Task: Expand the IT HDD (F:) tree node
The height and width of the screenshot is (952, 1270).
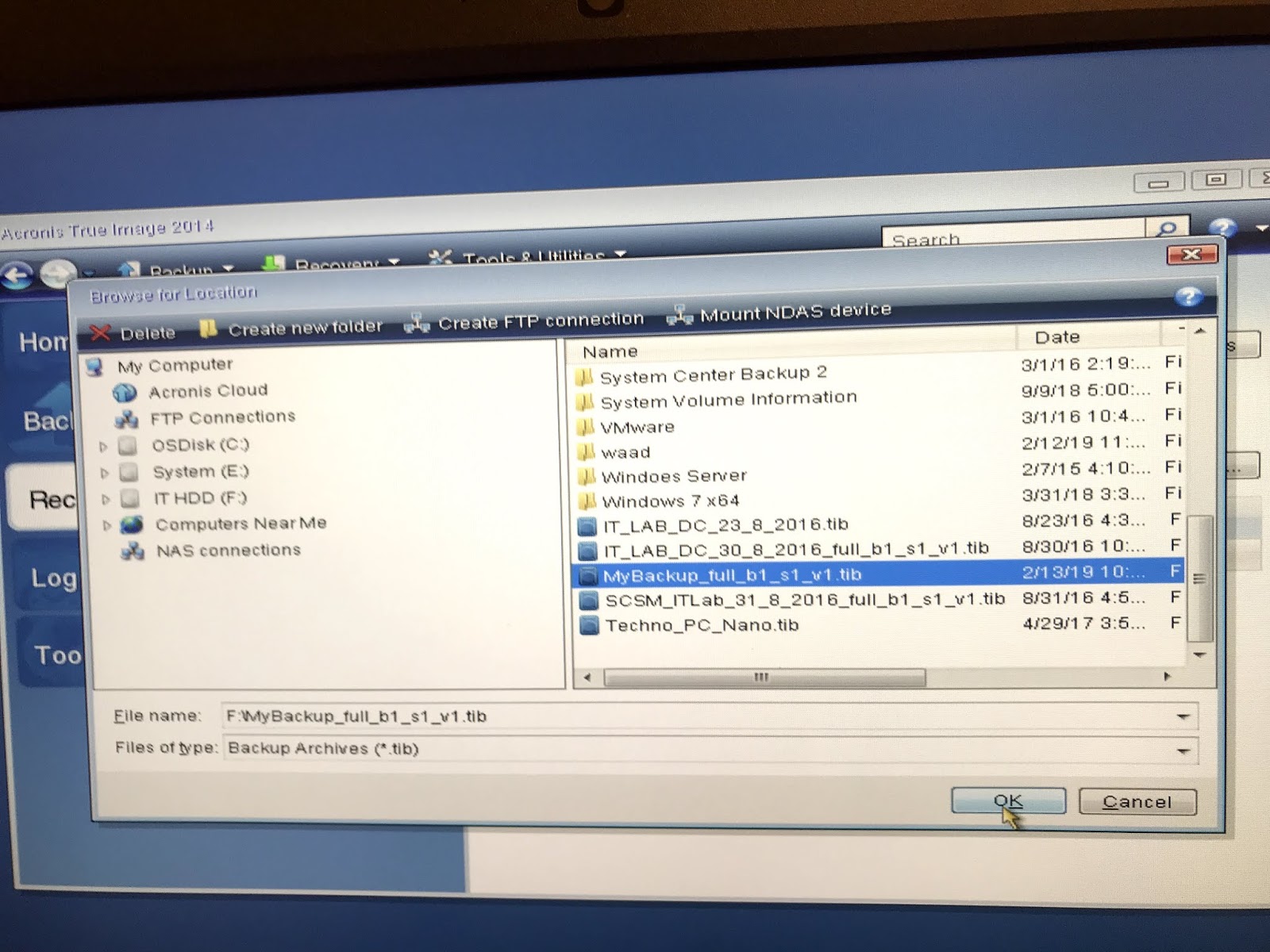Action: tap(106, 500)
